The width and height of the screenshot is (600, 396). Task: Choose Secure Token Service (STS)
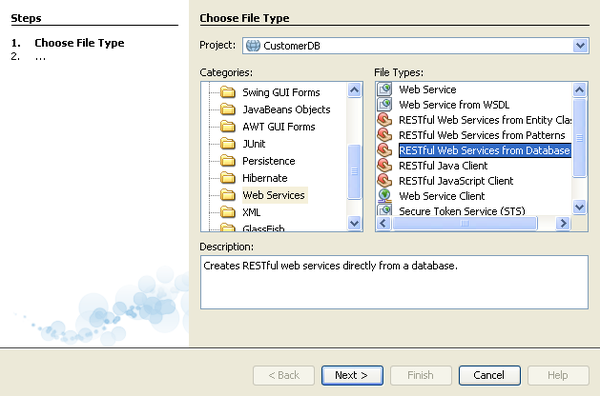tap(462, 210)
